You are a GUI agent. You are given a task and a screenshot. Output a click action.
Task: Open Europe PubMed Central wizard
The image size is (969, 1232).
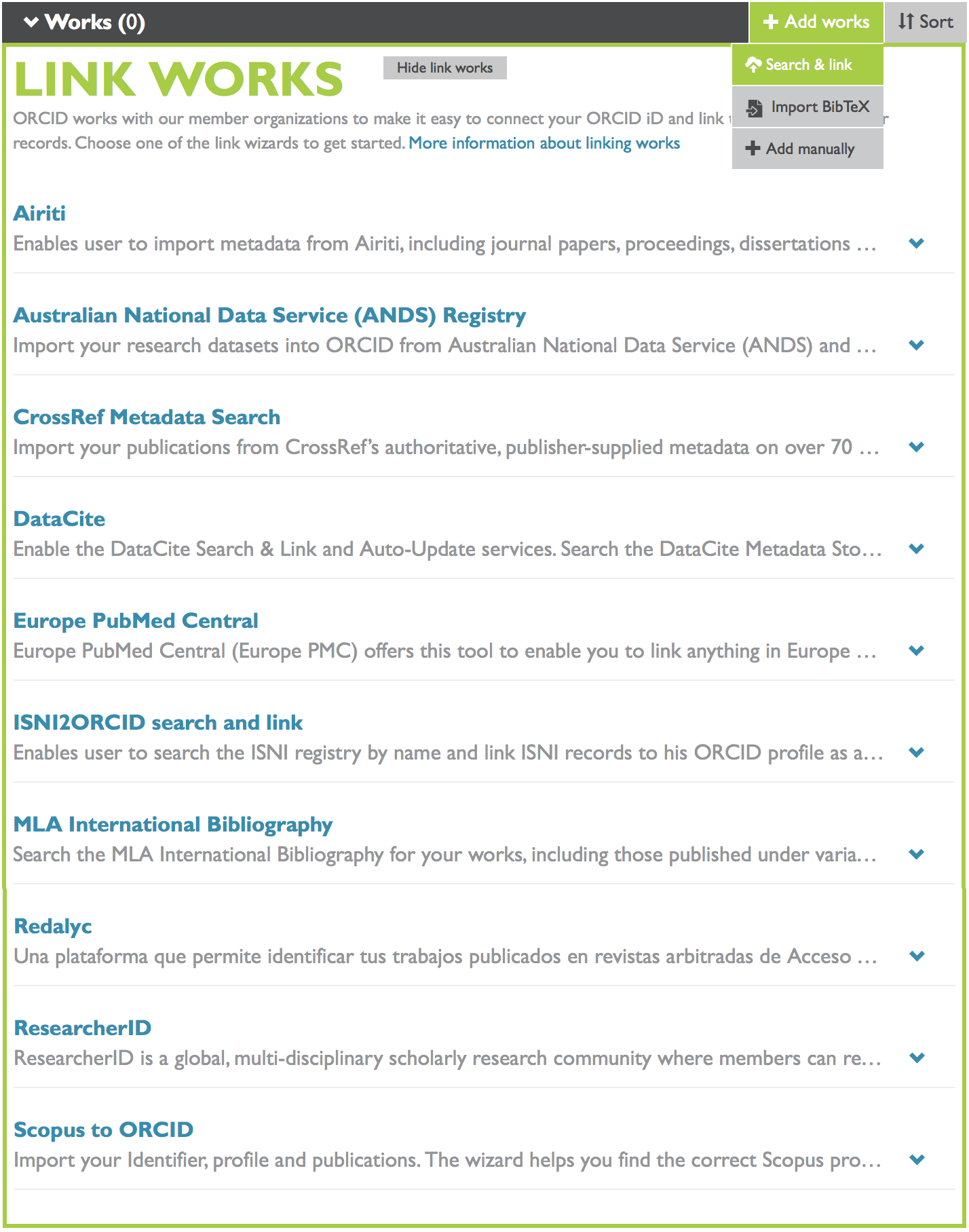(136, 621)
